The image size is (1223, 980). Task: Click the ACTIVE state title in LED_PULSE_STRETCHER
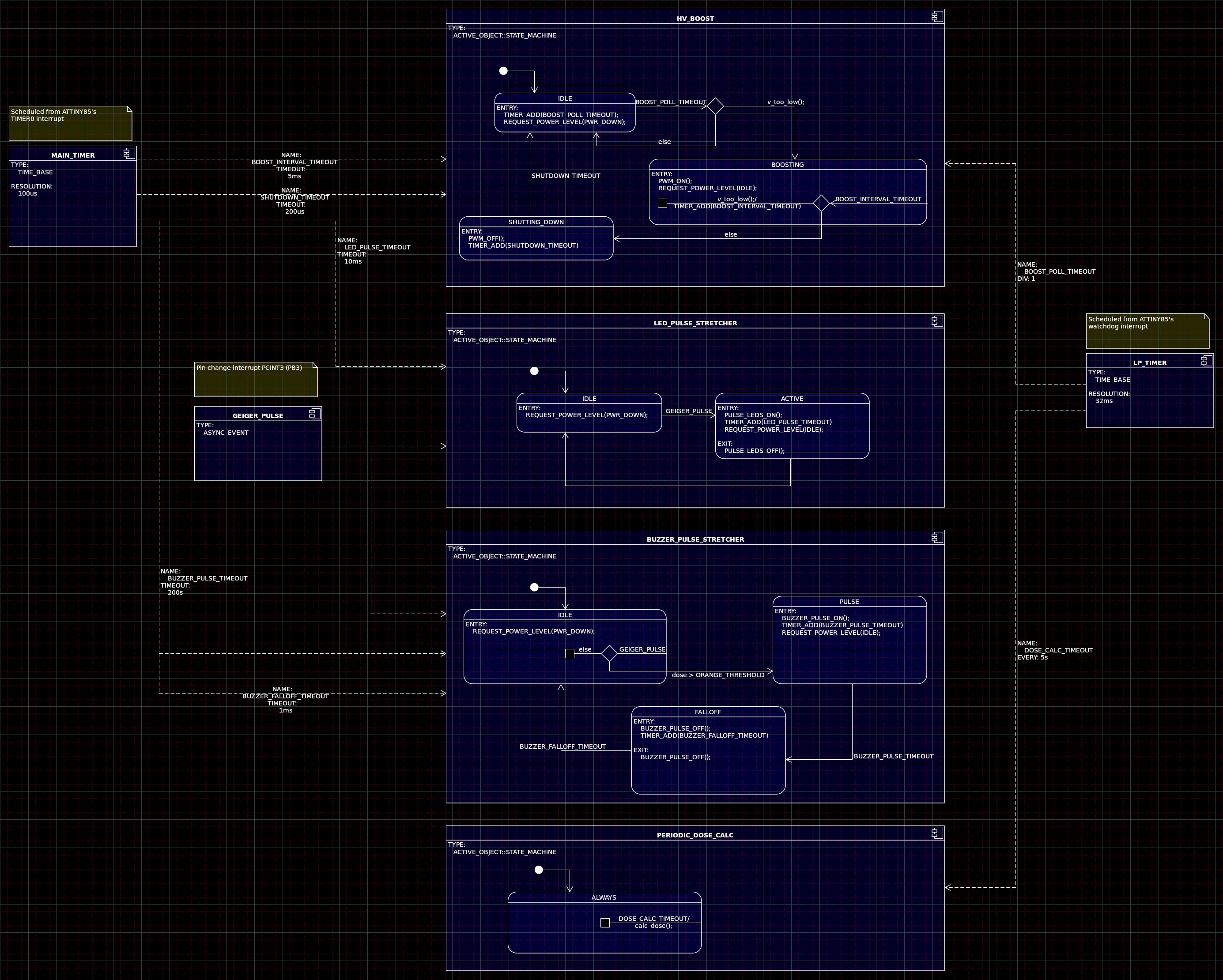click(x=792, y=399)
